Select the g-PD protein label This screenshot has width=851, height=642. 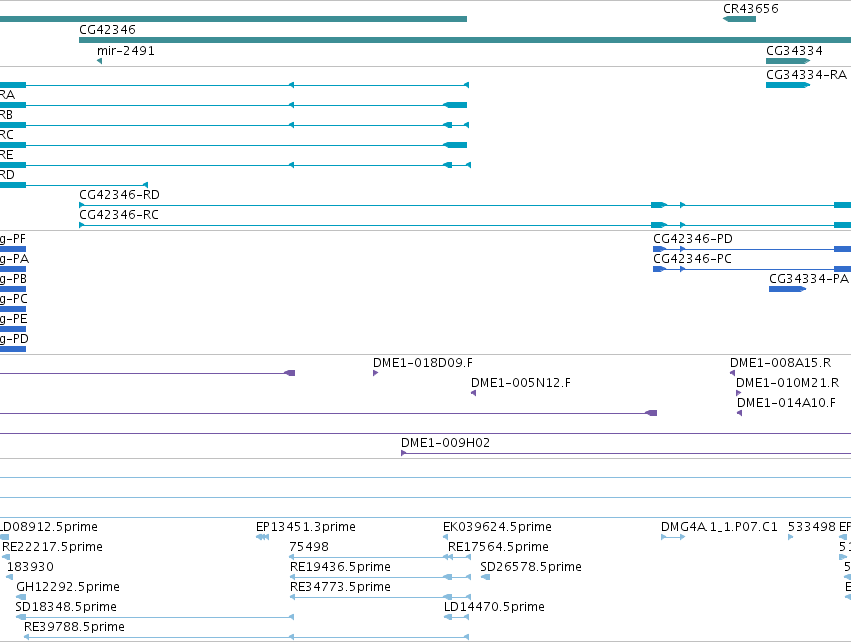tap(14, 339)
